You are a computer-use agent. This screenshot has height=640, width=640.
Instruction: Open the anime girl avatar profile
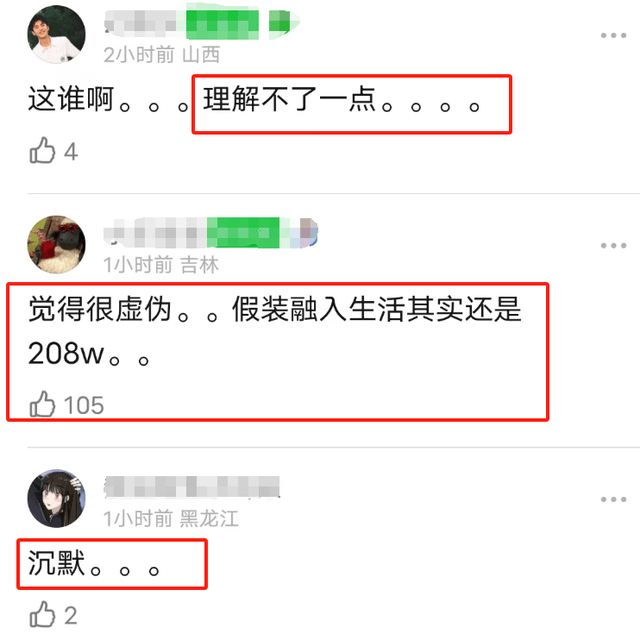[56, 498]
